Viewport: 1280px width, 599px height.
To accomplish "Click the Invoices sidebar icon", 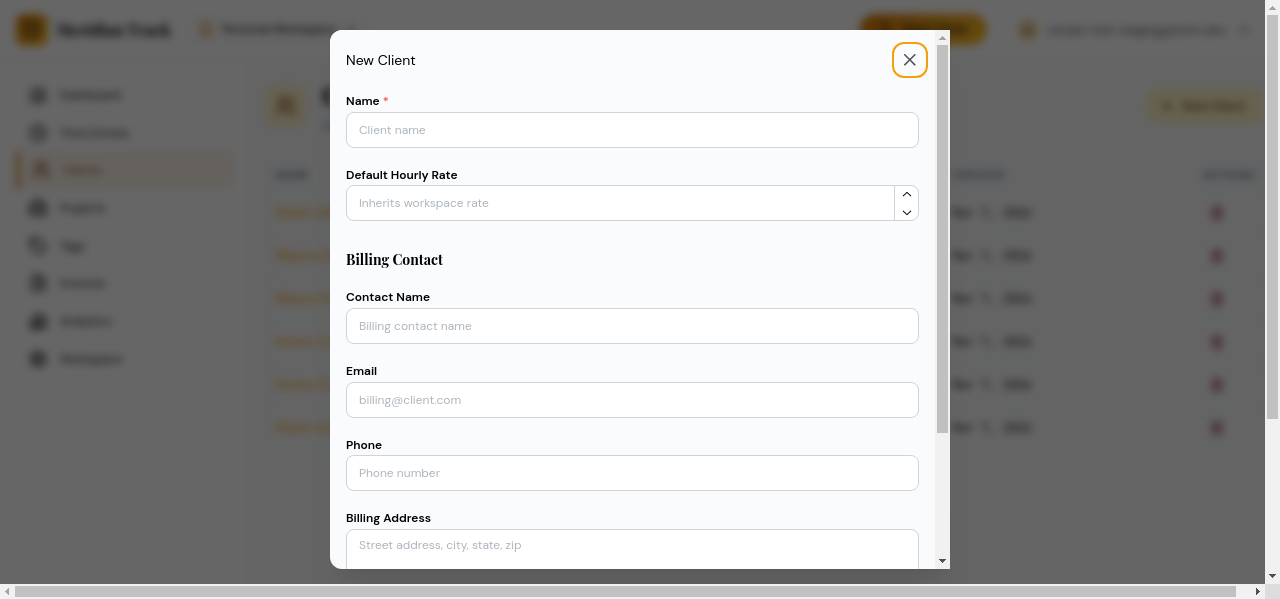I will (x=37, y=283).
